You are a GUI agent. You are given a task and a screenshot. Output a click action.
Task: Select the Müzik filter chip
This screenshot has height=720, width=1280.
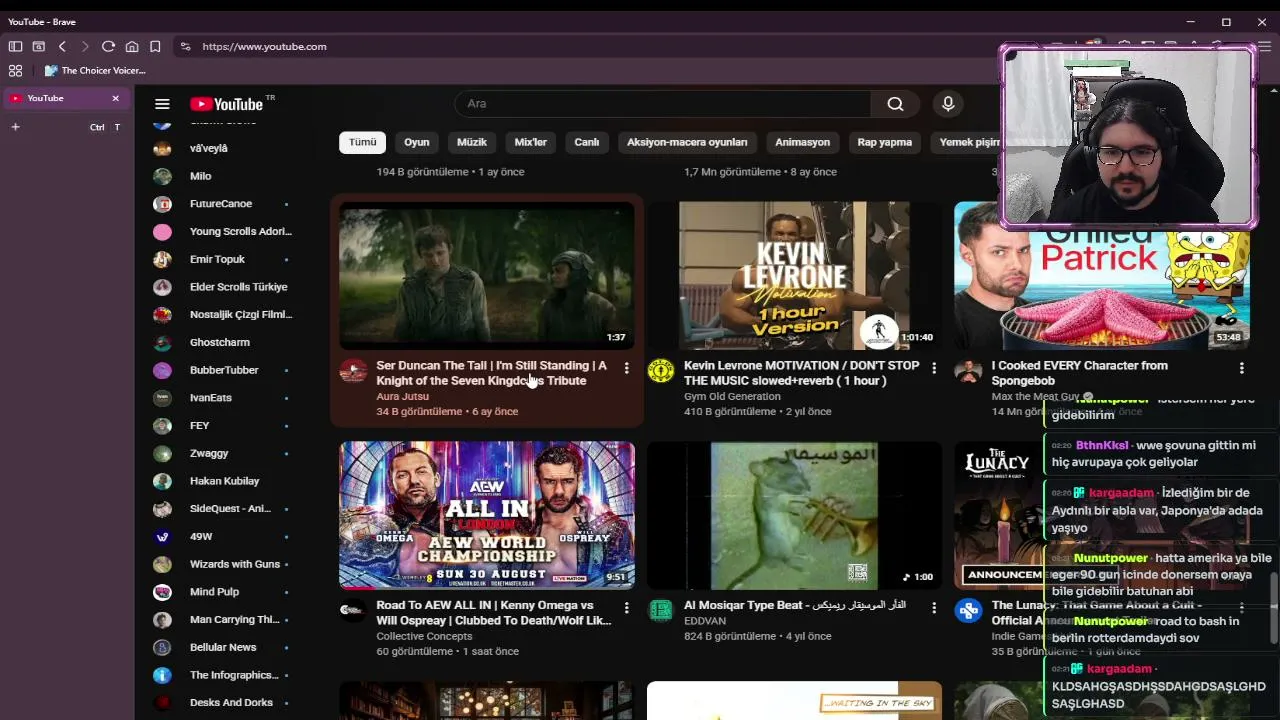(x=472, y=142)
